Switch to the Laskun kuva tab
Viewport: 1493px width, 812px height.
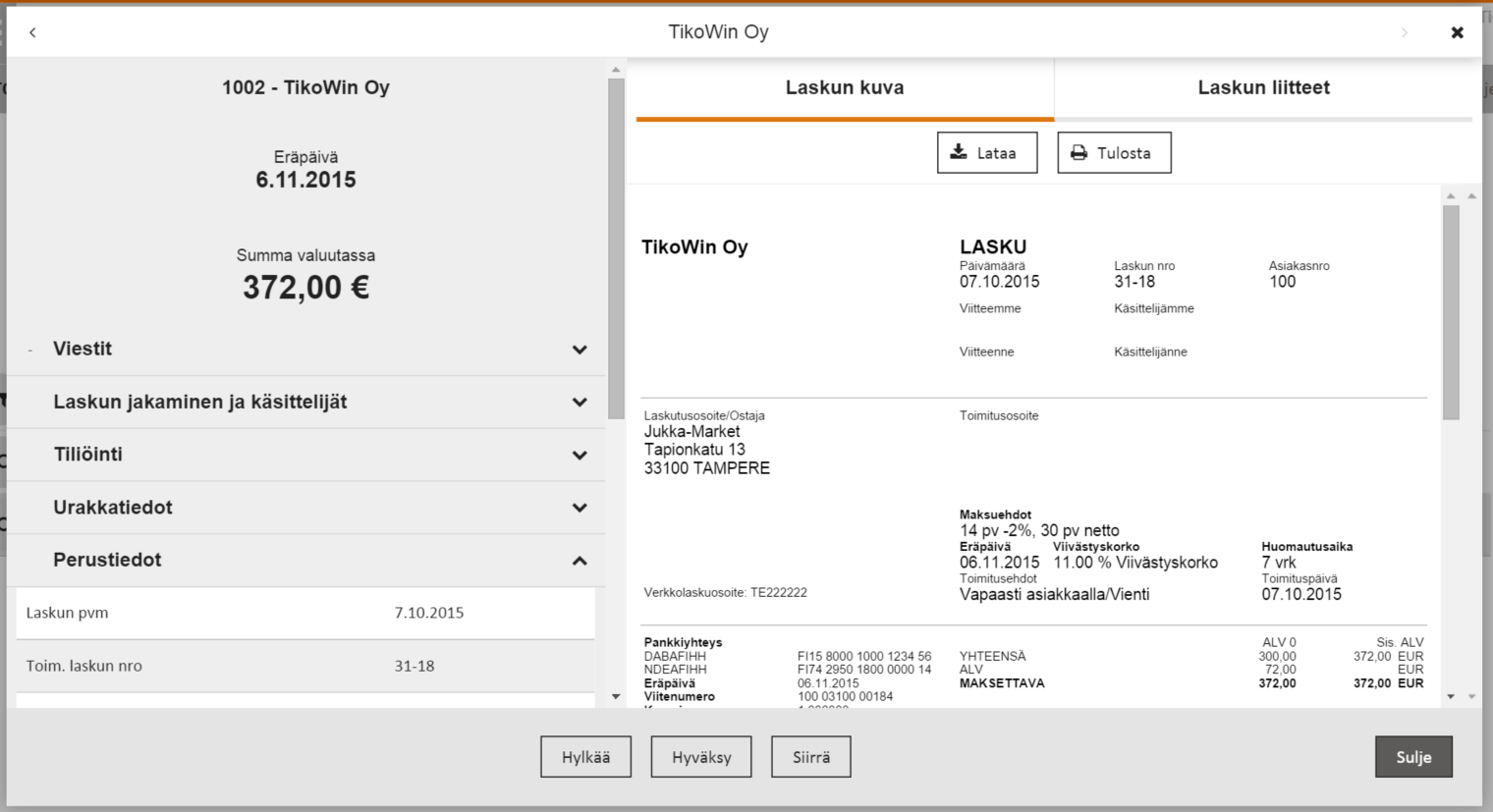coord(845,87)
